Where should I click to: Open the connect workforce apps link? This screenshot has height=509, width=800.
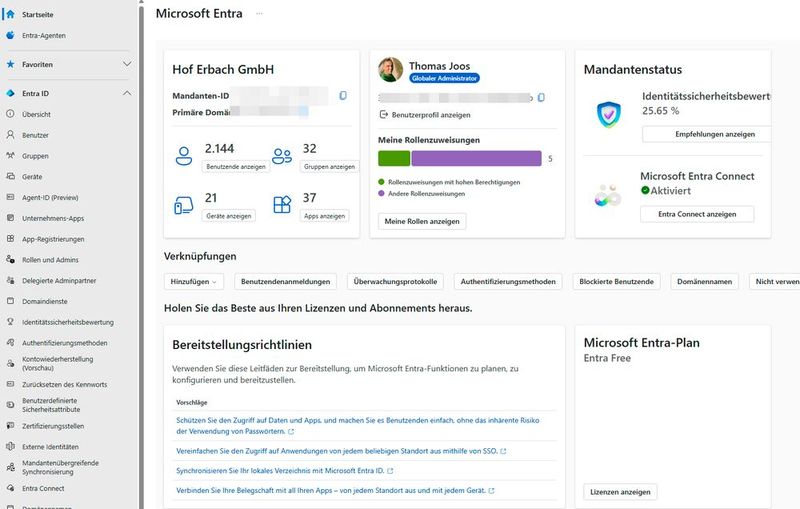[x=335, y=491]
